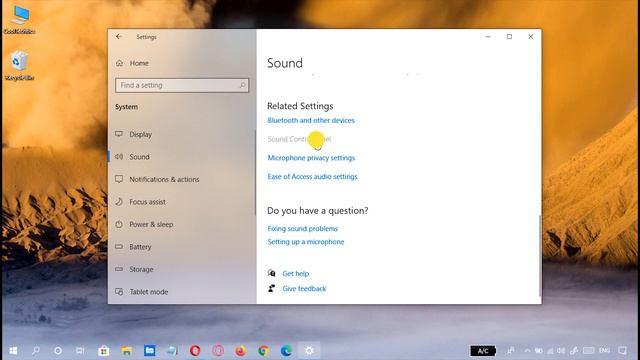Click the volume speaker tray icon
Screen dimensions: 640x360
pos(561,351)
